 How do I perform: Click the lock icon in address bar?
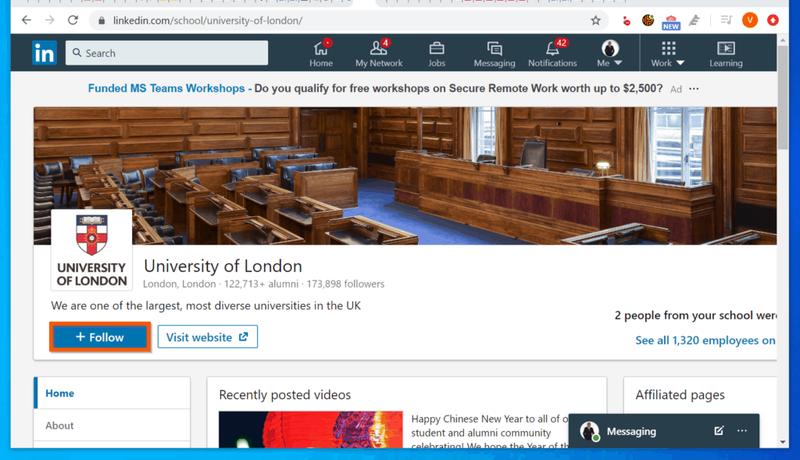102,20
